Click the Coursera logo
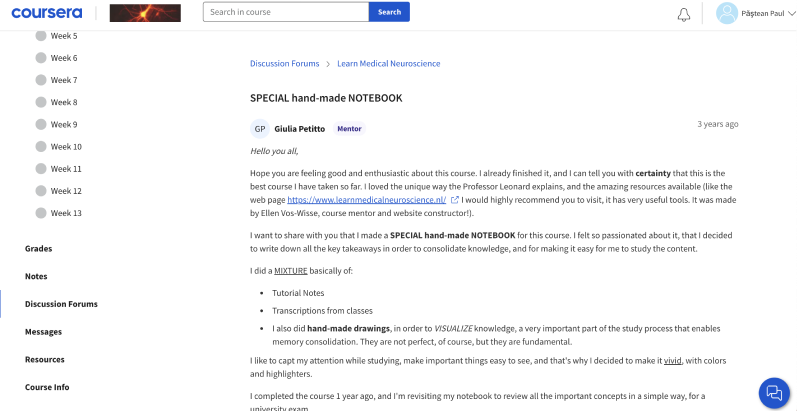The height and width of the screenshot is (411, 797). [48, 13]
